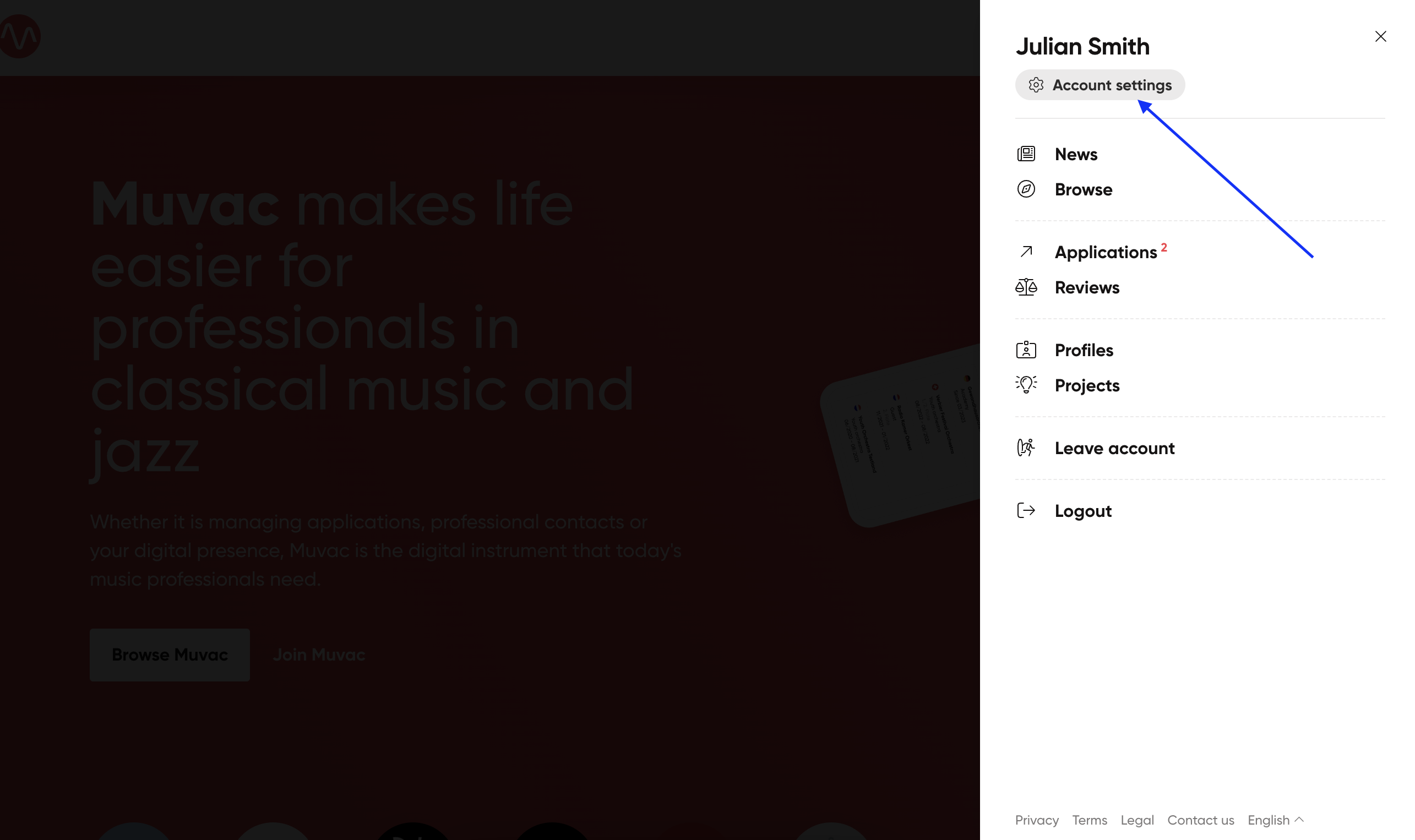
Task: Open the Privacy link
Action: tap(1036, 820)
